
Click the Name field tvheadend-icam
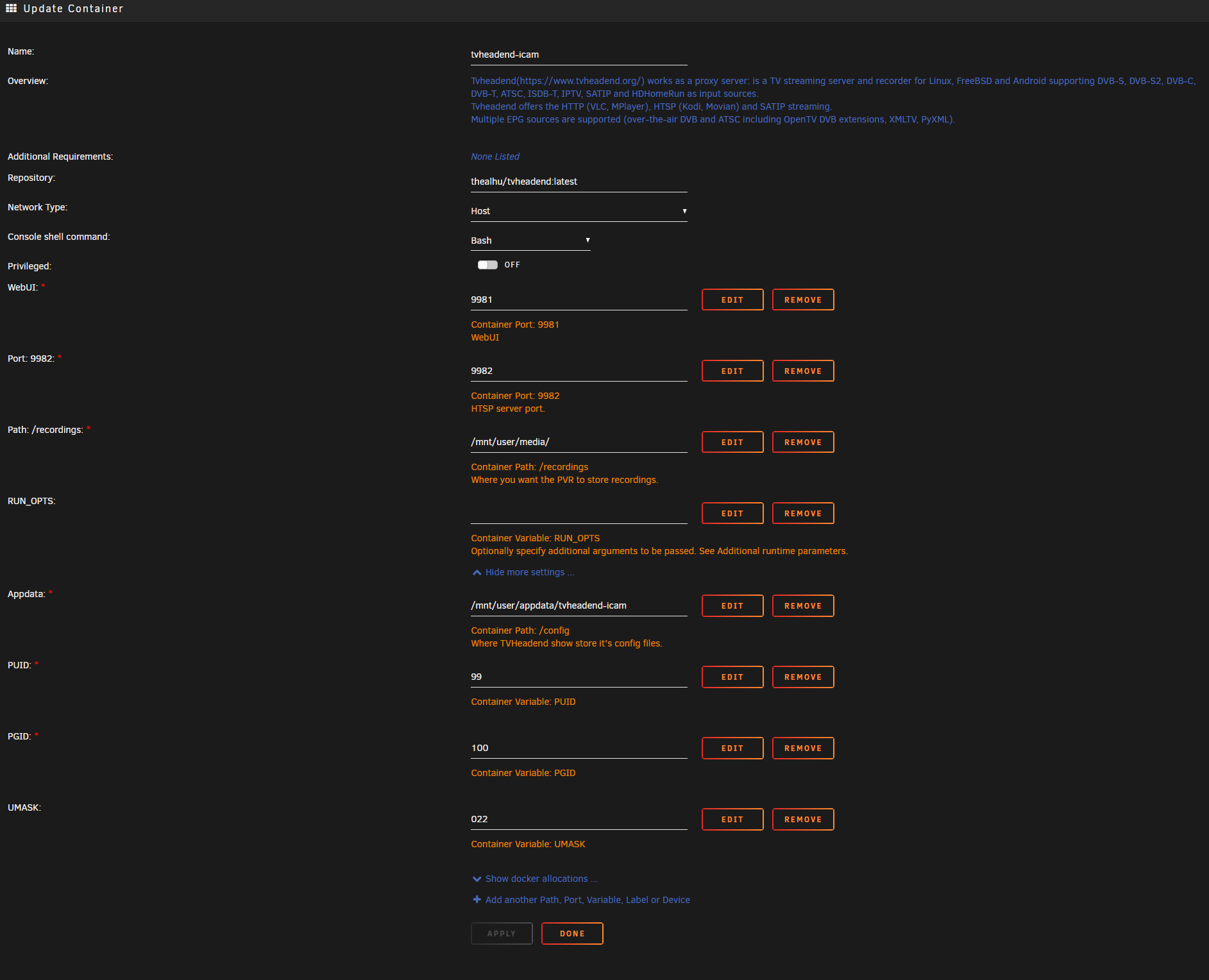coord(579,55)
